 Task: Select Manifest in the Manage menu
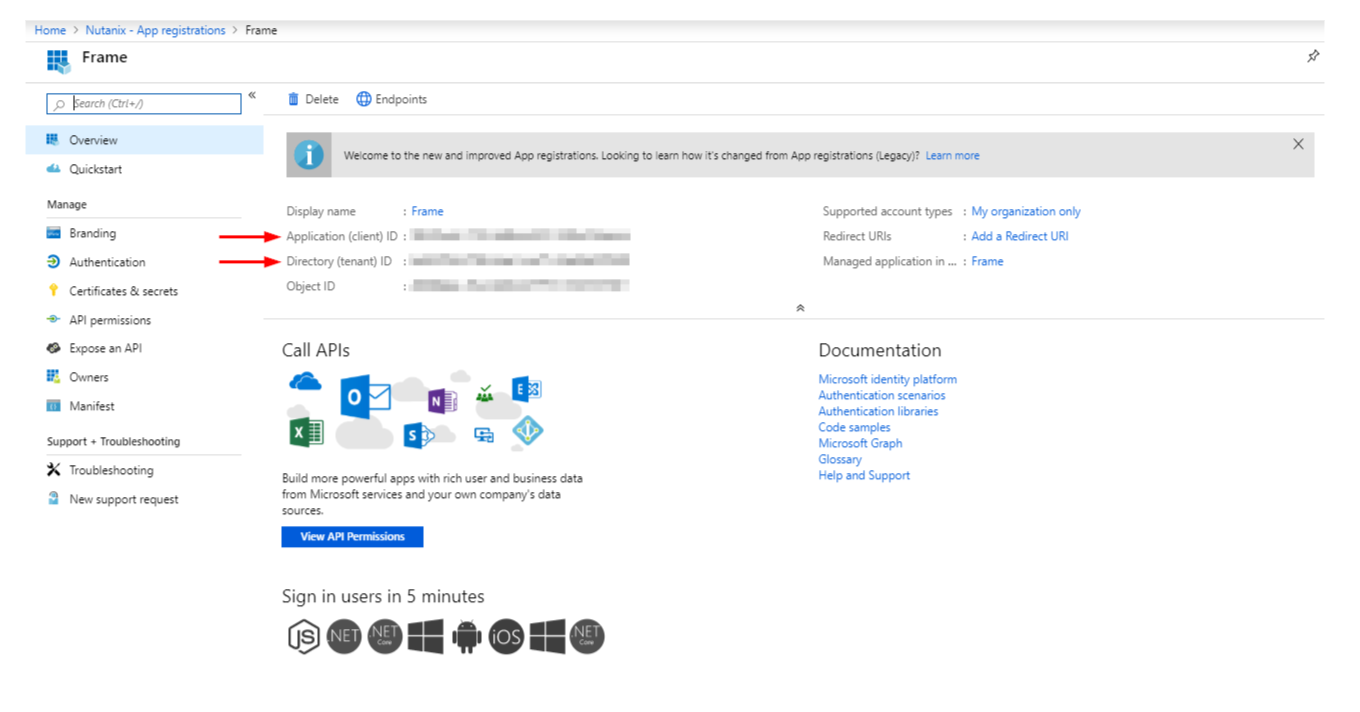(x=92, y=406)
